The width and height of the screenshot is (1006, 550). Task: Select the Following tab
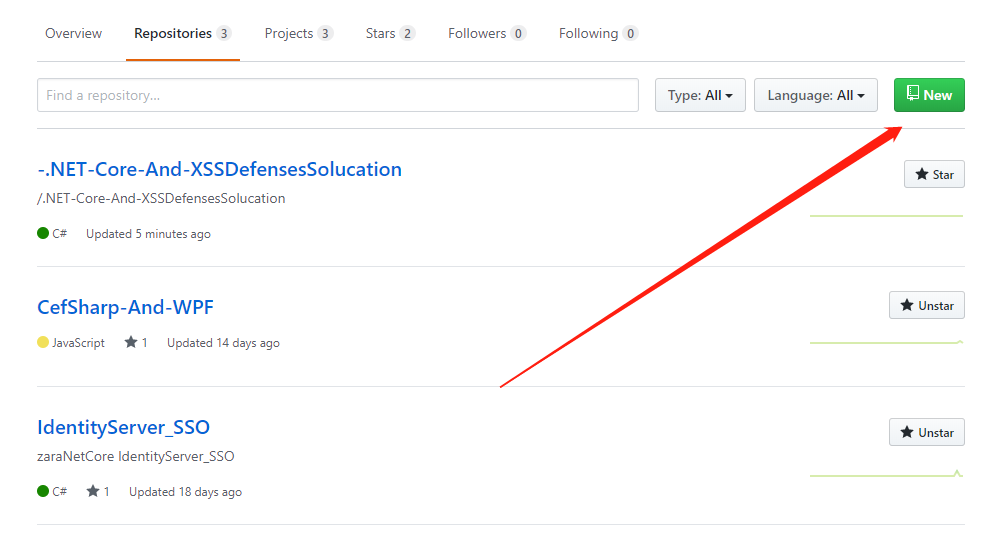[598, 34]
